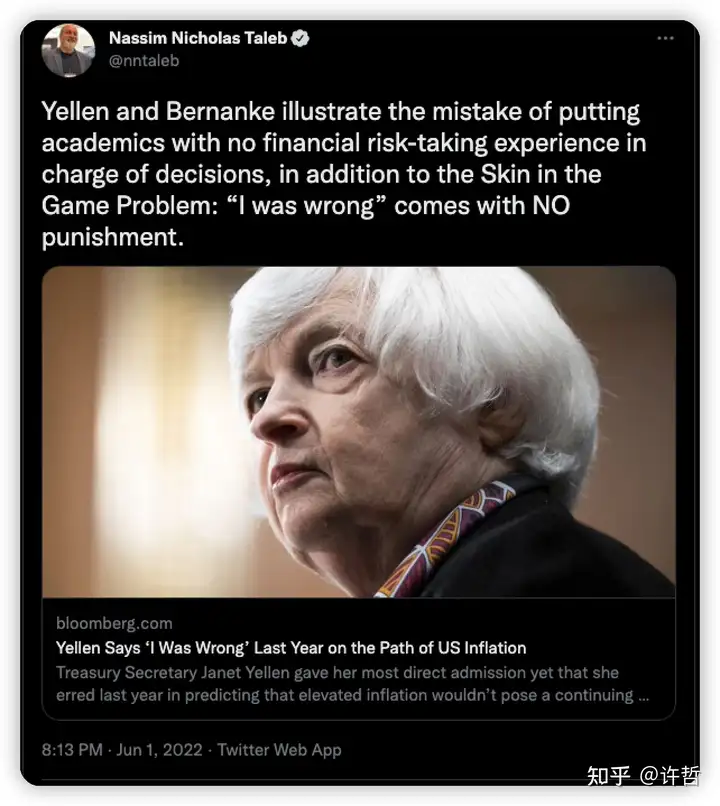Screen dimensions: 720x806
Task: Open the three-dot more options menu
Action: [665, 38]
